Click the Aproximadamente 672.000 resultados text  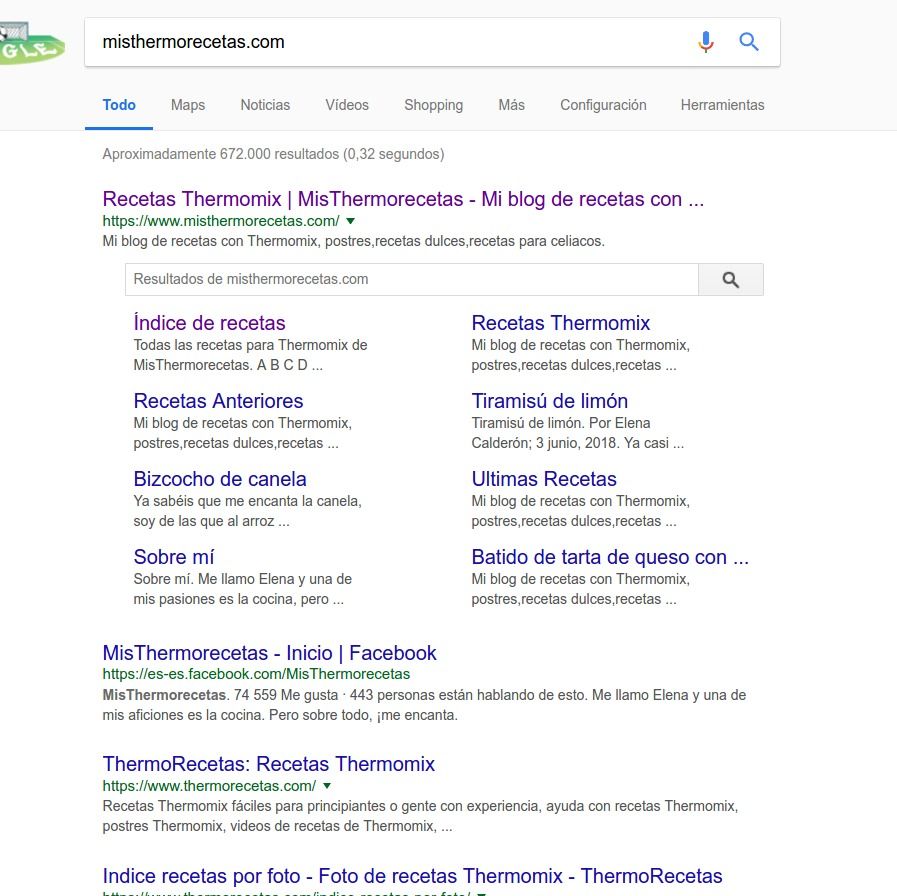pyautogui.click(x=273, y=154)
